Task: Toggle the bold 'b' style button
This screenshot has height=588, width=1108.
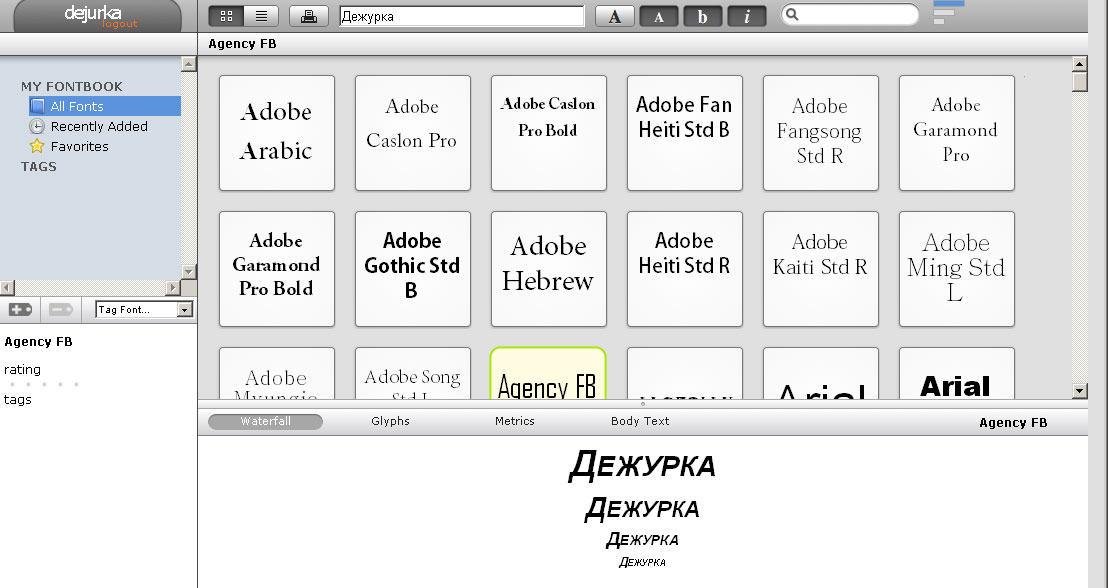Action: (703, 16)
